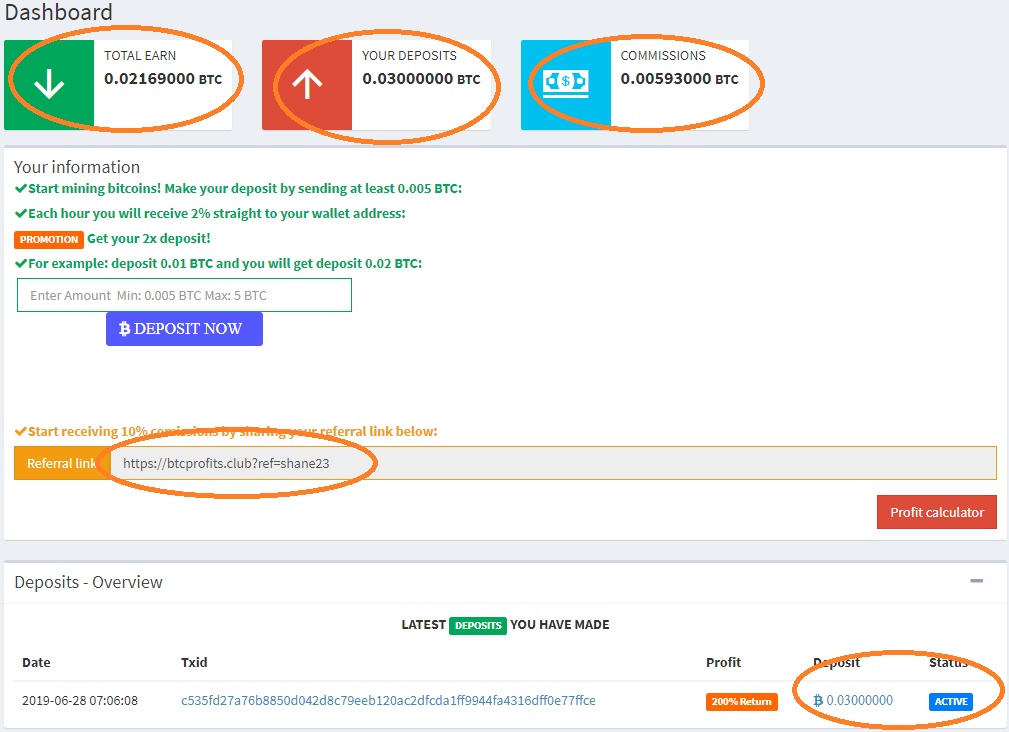Click the 'Start mining bitcoins!' line
The width and height of the screenshot is (1009, 732).
(x=238, y=188)
